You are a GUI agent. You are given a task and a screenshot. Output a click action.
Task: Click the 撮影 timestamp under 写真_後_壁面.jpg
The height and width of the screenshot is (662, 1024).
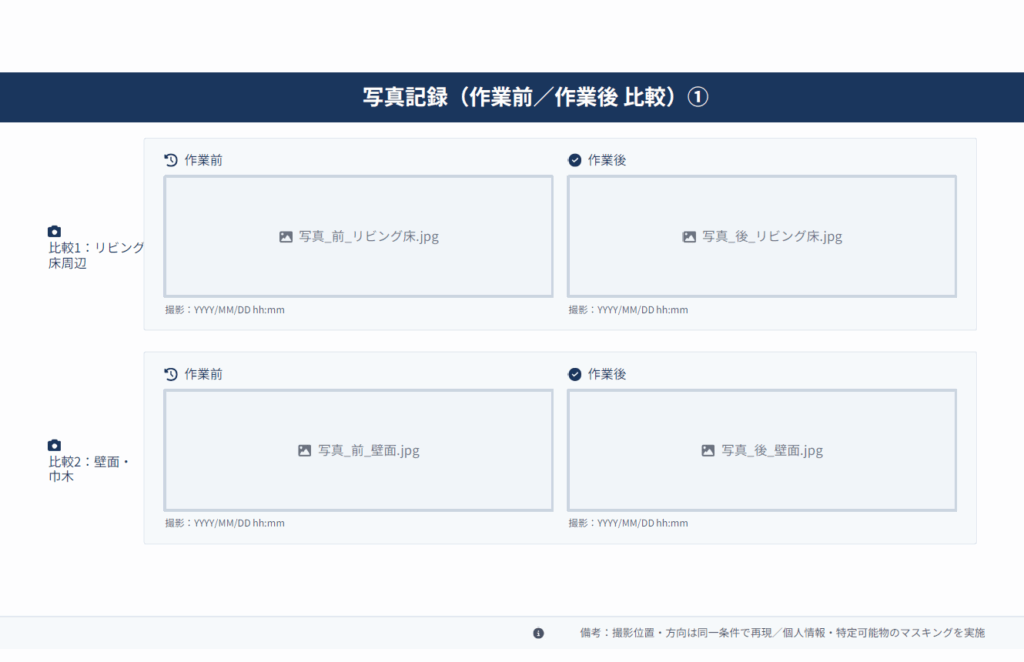pyautogui.click(x=627, y=523)
